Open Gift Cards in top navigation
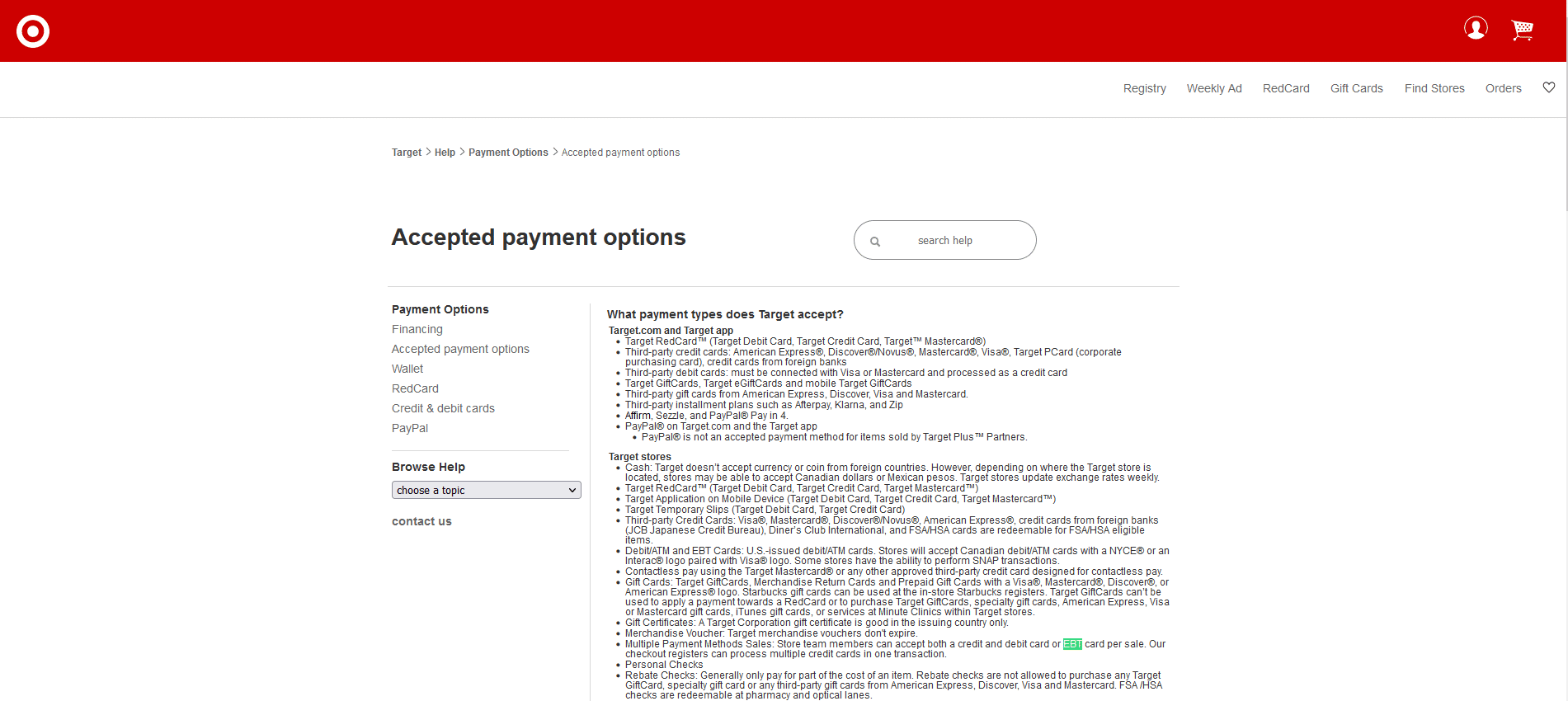Viewport: 1568px width, 701px height. tap(1356, 88)
